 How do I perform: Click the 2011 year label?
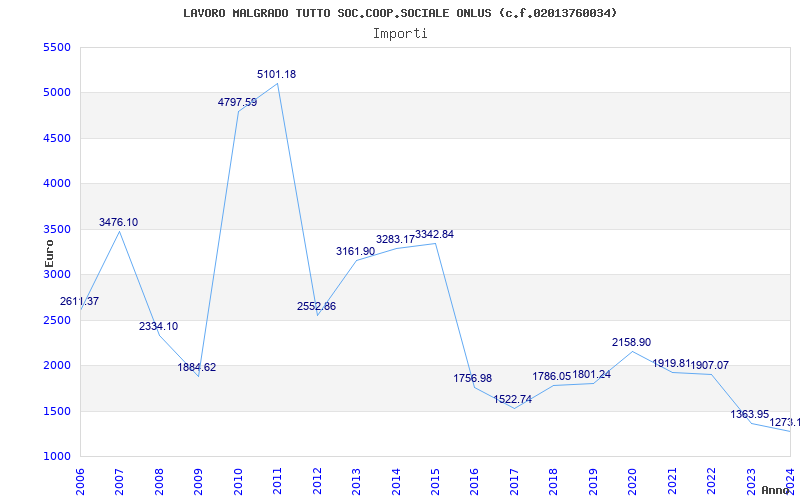277,481
